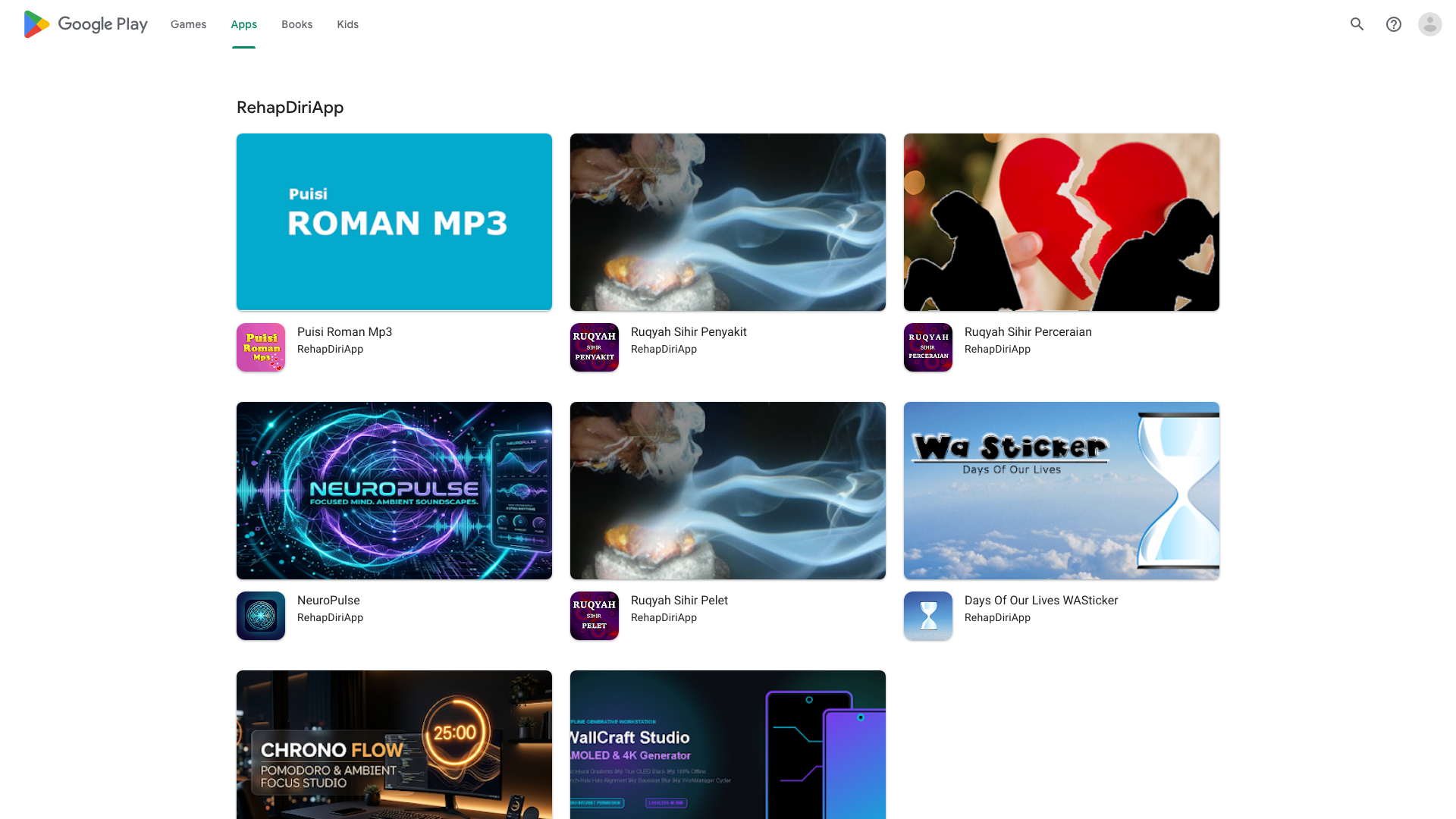
Task: Open the Ruqyah Sihir Perceraian title link
Action: click(x=1028, y=332)
